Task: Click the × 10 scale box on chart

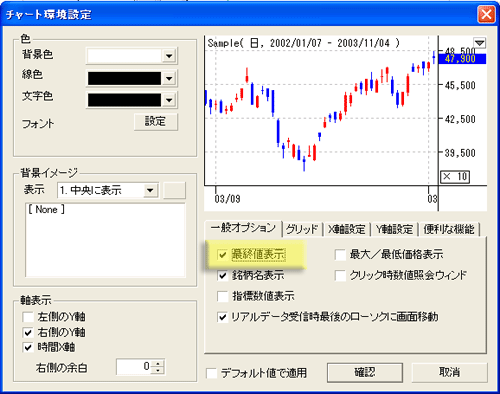Action: pyautogui.click(x=455, y=177)
